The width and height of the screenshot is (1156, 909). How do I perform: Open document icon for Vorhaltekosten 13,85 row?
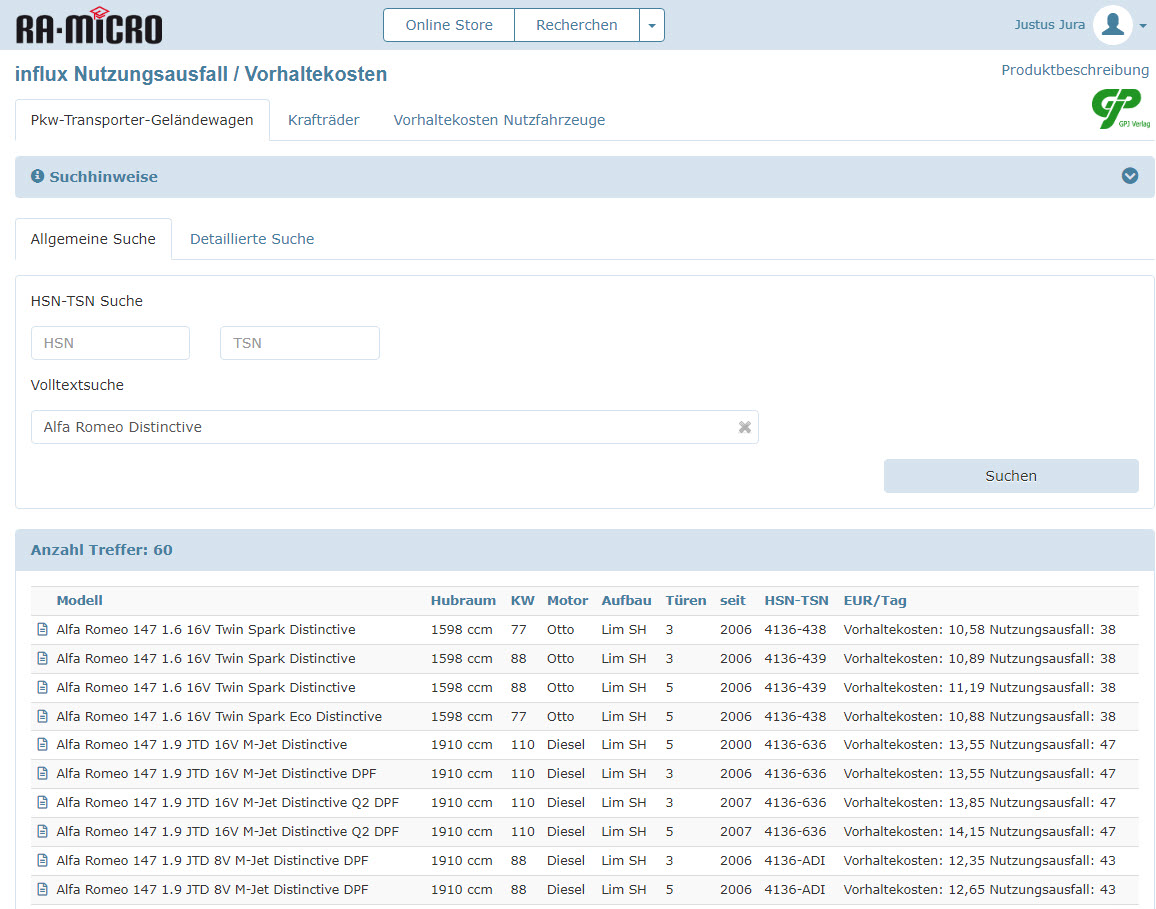(x=43, y=802)
